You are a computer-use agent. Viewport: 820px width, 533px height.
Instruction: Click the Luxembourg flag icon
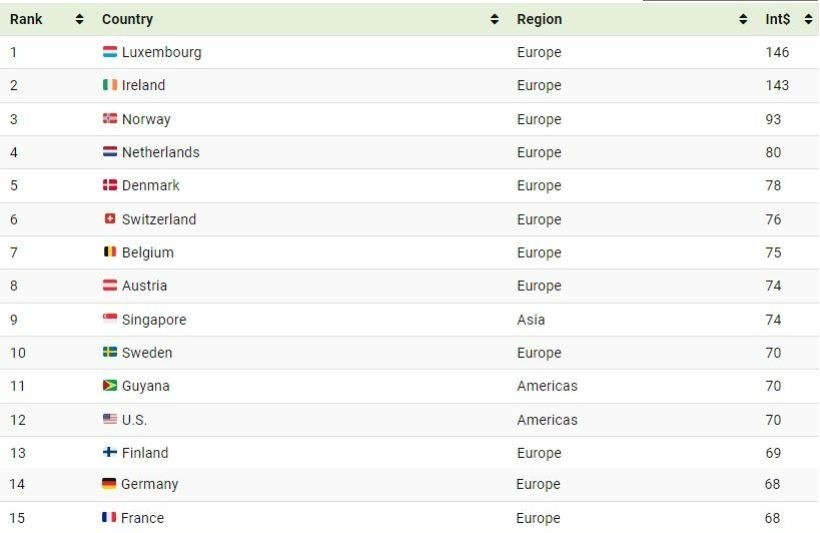coord(110,52)
